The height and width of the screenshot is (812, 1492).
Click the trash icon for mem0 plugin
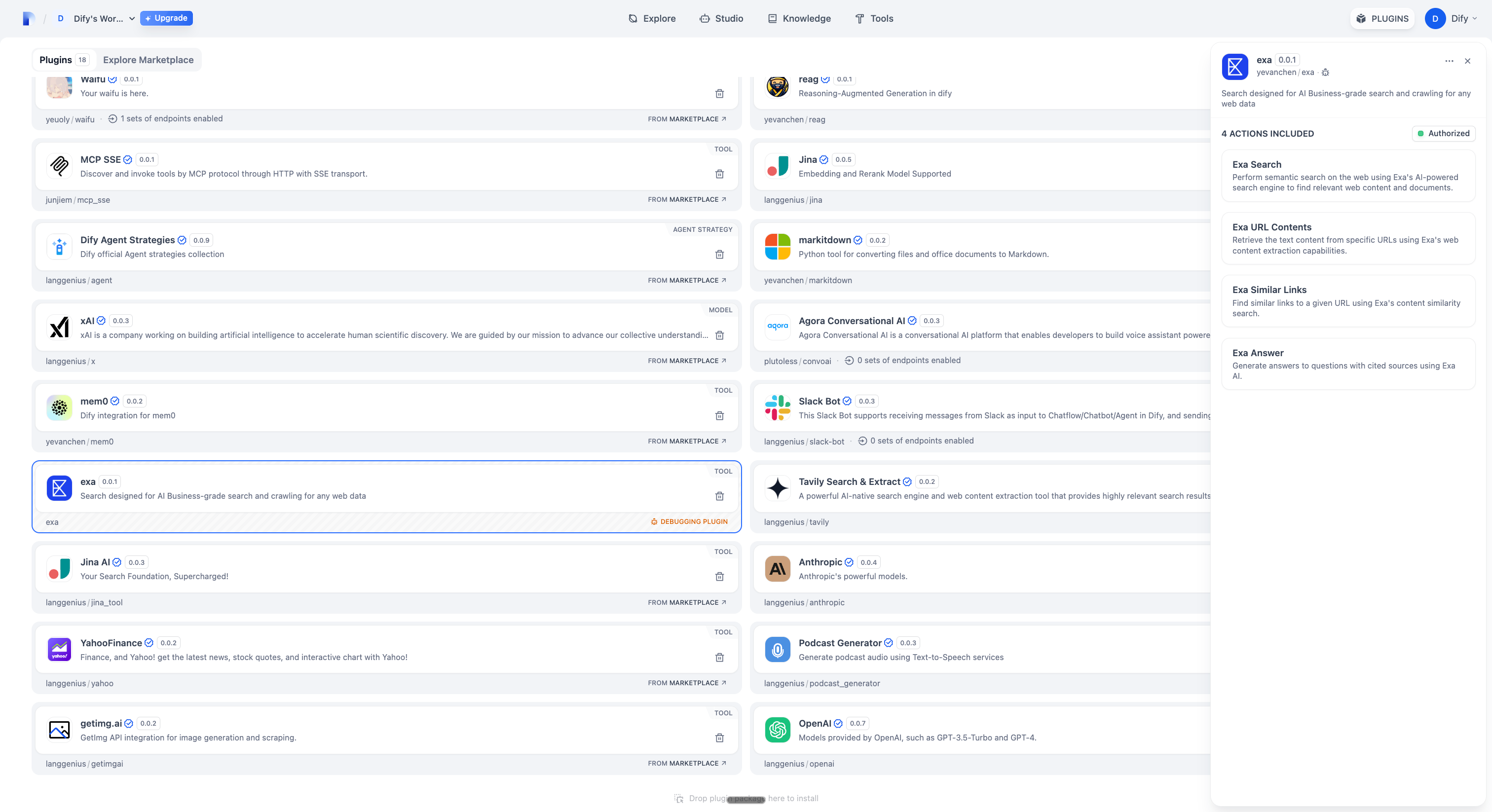719,415
